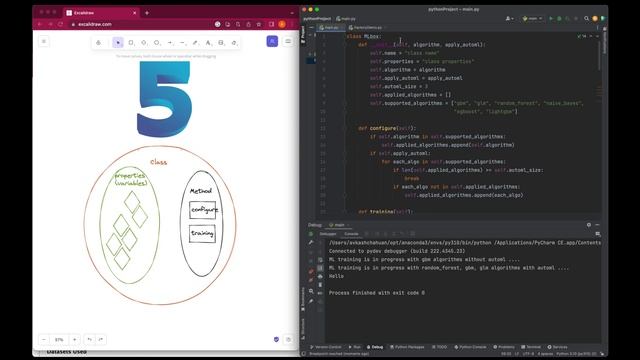Open Python Packages tool window

click(407, 347)
